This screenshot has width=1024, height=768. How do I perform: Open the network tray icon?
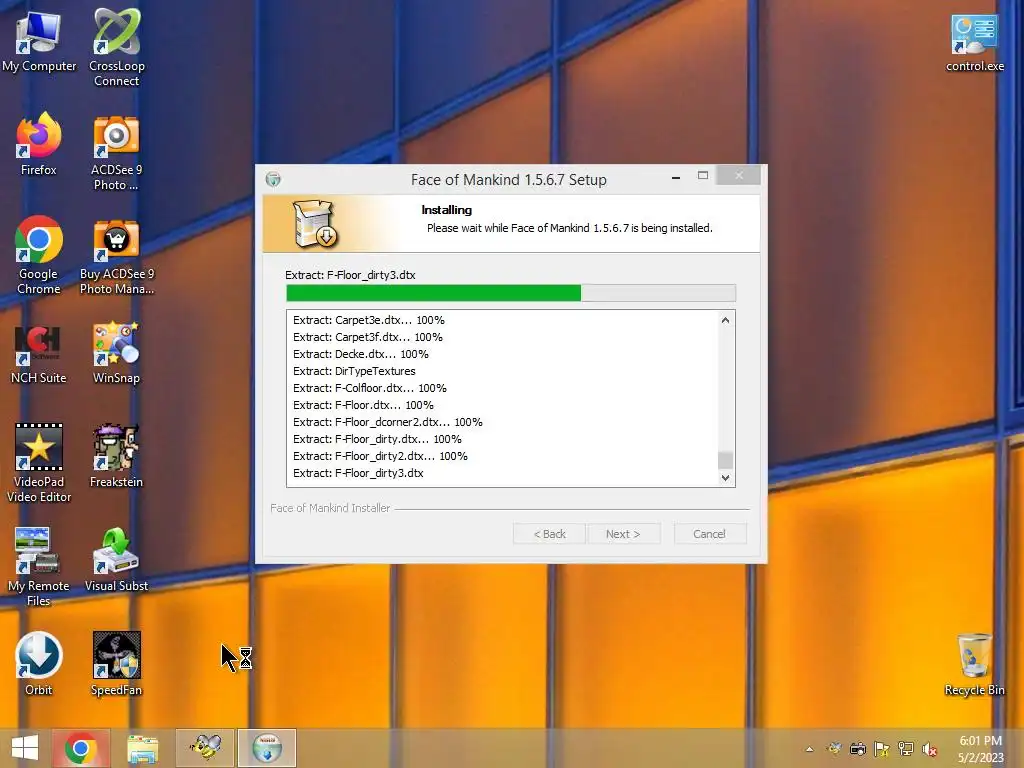906,749
